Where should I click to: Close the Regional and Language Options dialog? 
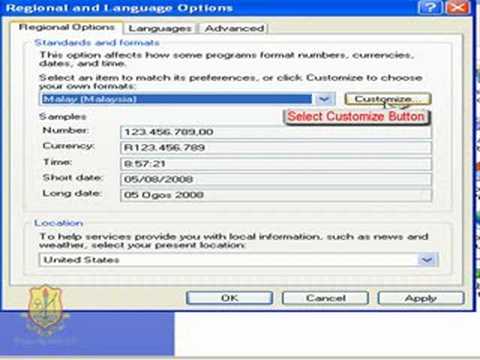pyautogui.click(x=458, y=7)
